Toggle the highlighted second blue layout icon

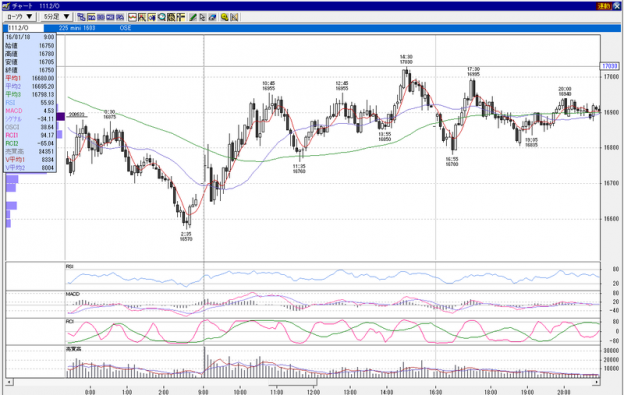click(x=91, y=17)
